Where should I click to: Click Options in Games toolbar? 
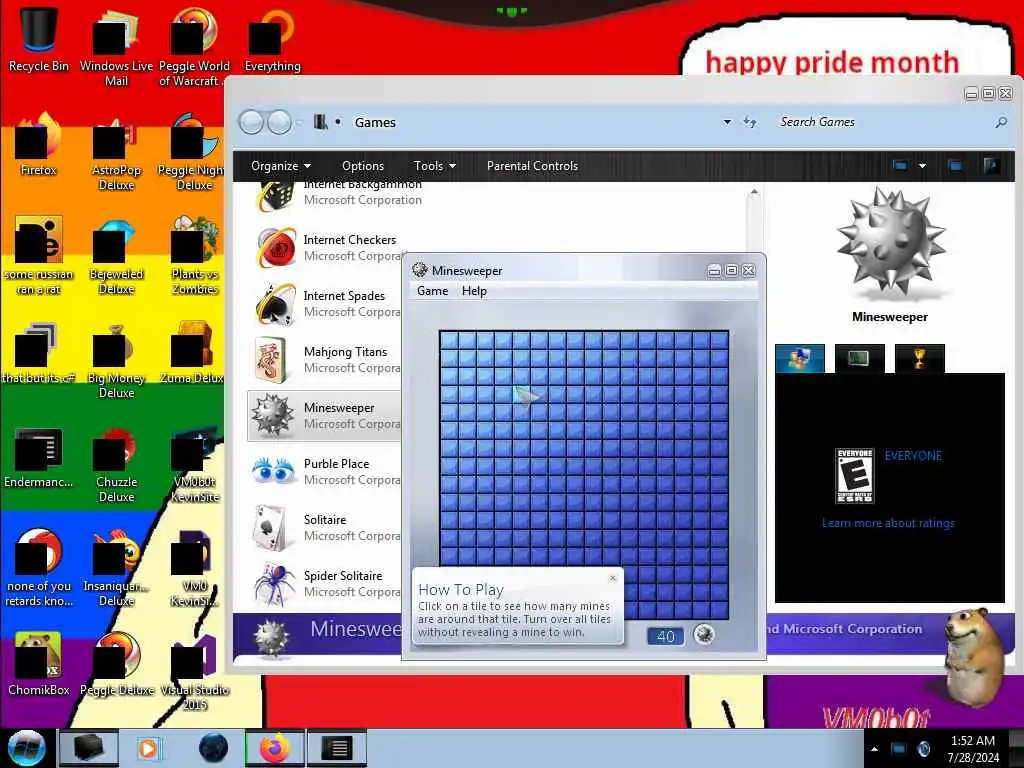363,166
